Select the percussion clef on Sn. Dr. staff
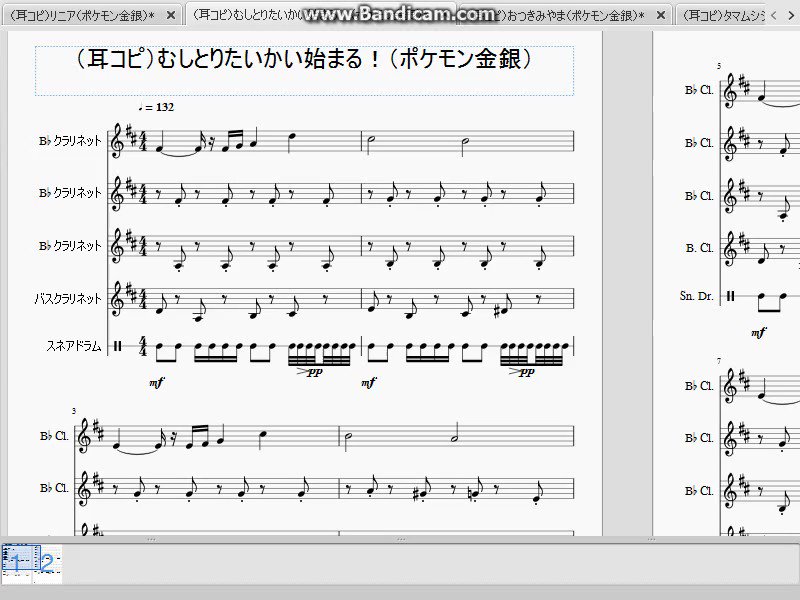The height and width of the screenshot is (600, 800). tap(731, 296)
